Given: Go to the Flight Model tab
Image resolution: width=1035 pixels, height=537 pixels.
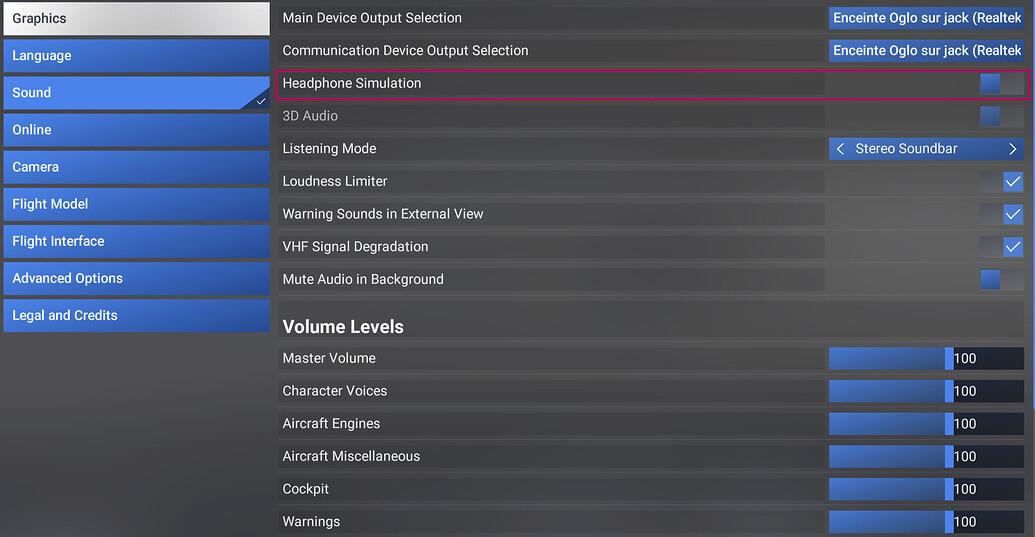Looking at the screenshot, I should click(x=137, y=204).
